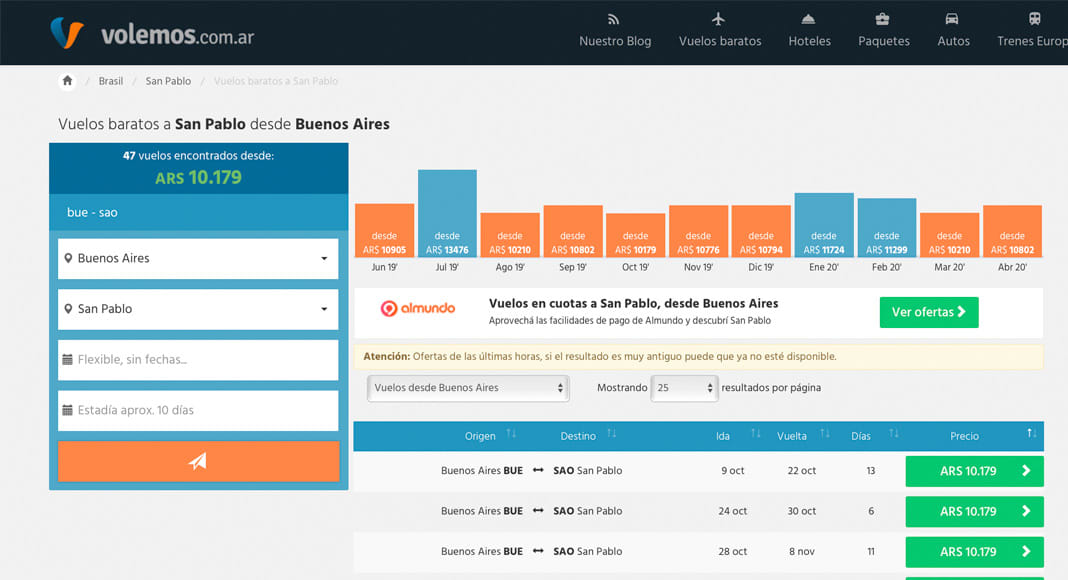Image resolution: width=1068 pixels, height=580 pixels.
Task: Open Vuelos desde Buenos Aires dropdown
Action: pyautogui.click(x=468, y=388)
